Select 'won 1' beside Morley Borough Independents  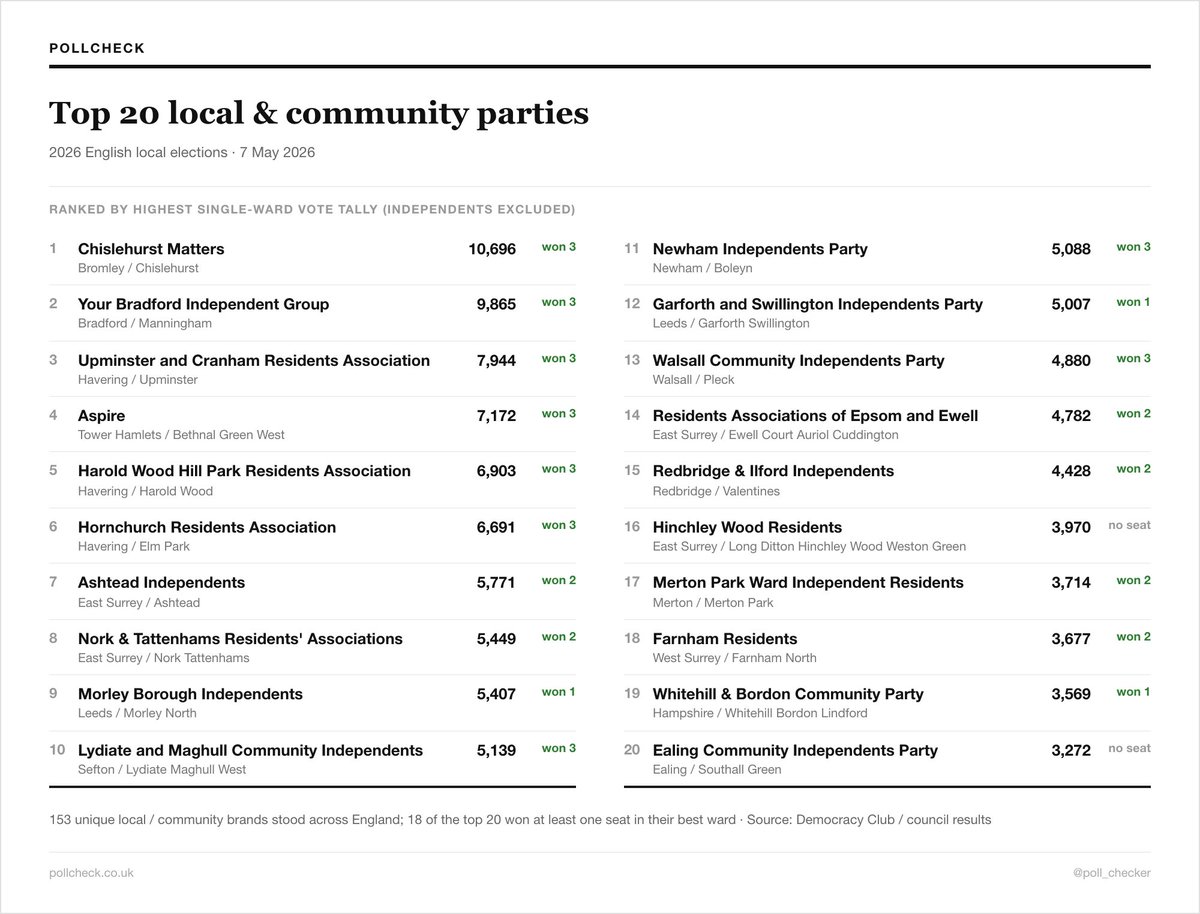(x=559, y=692)
